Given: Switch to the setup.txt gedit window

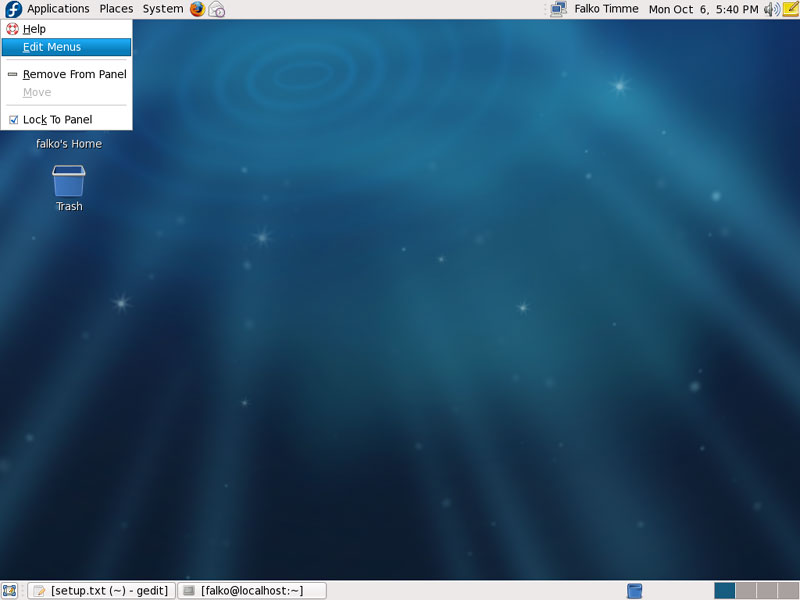Looking at the screenshot, I should (x=101, y=591).
